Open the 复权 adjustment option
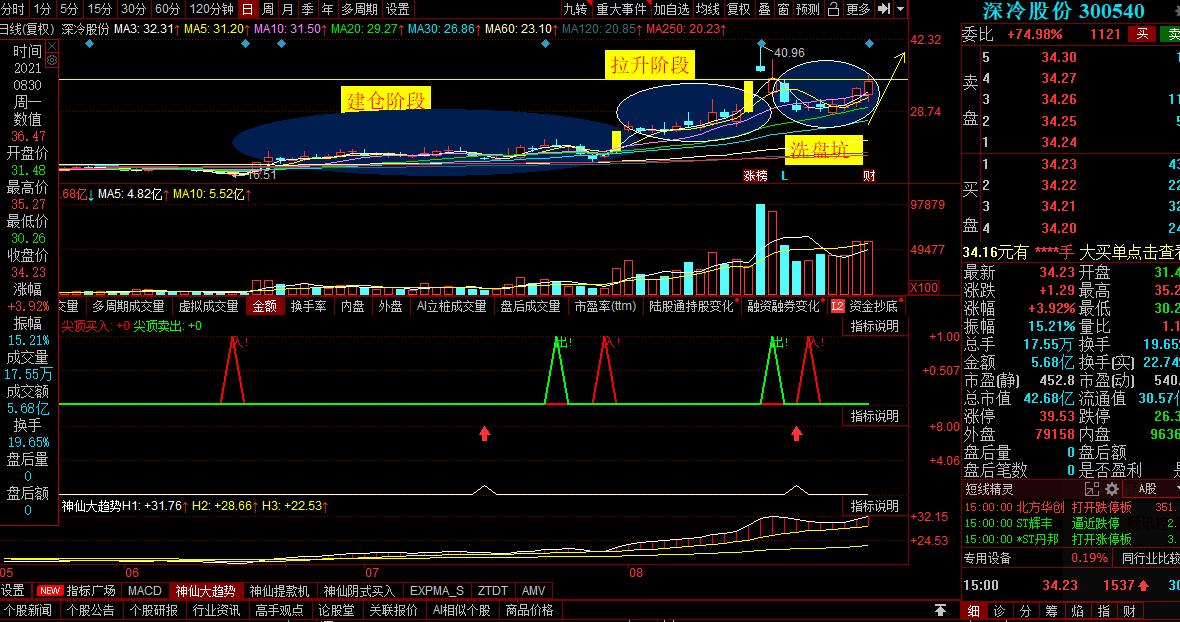The image size is (1180, 622). [738, 9]
